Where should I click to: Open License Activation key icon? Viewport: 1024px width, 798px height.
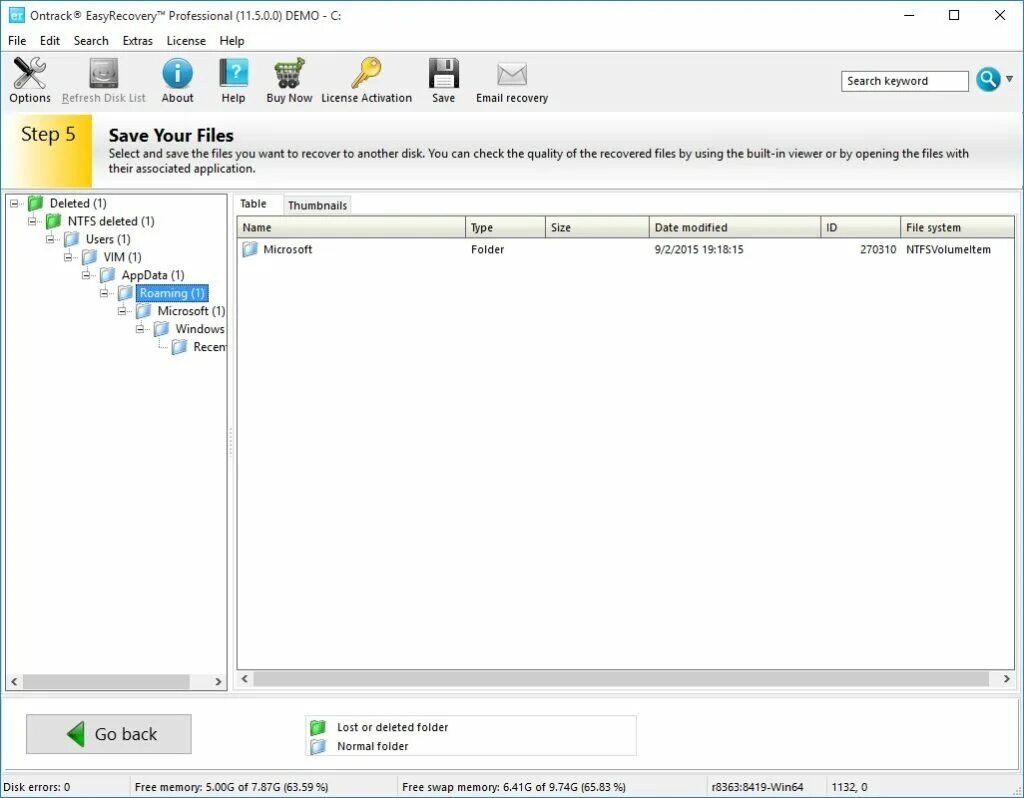click(x=366, y=80)
